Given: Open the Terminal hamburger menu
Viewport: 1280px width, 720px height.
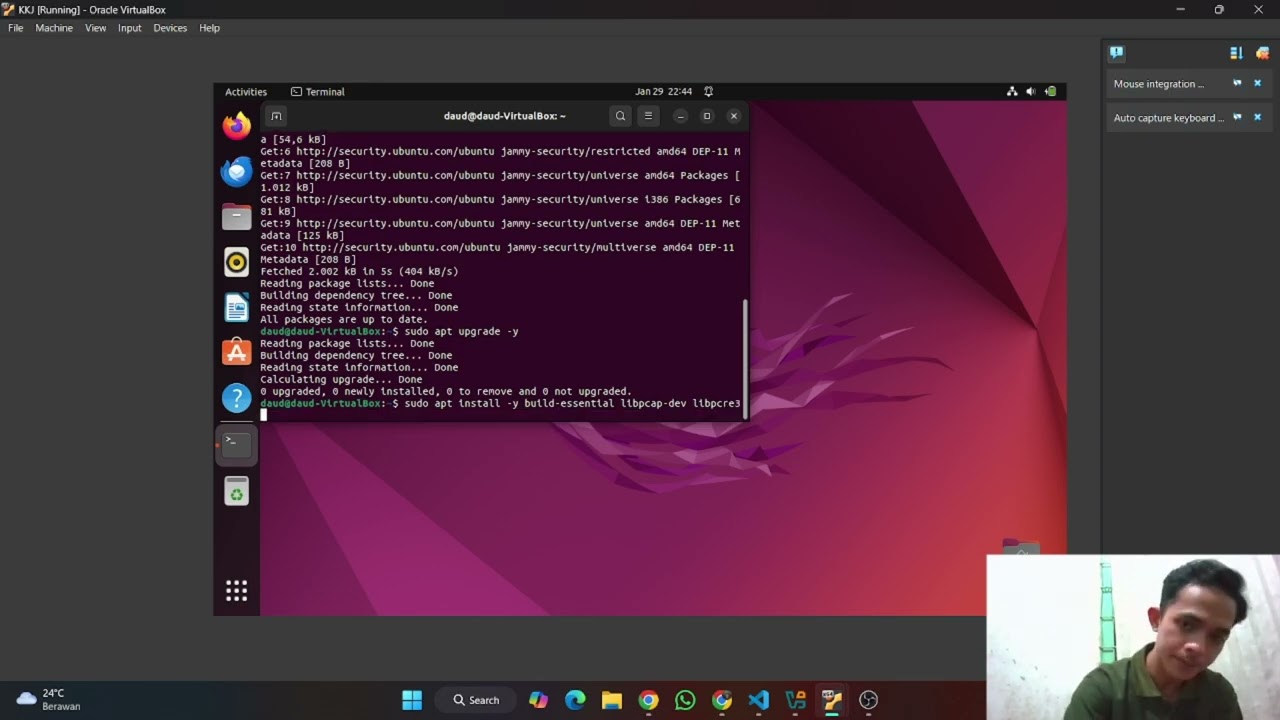Looking at the screenshot, I should pyautogui.click(x=648, y=116).
